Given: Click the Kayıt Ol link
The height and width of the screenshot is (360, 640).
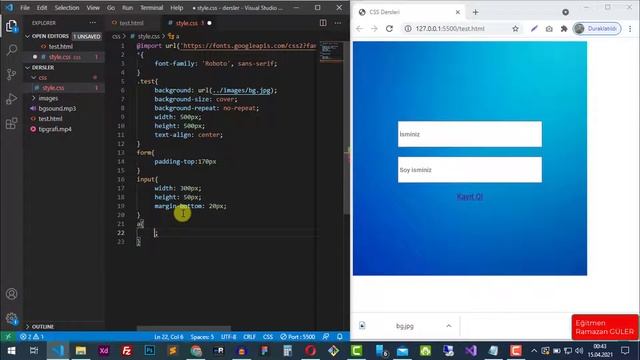Looking at the screenshot, I should pos(469,197).
